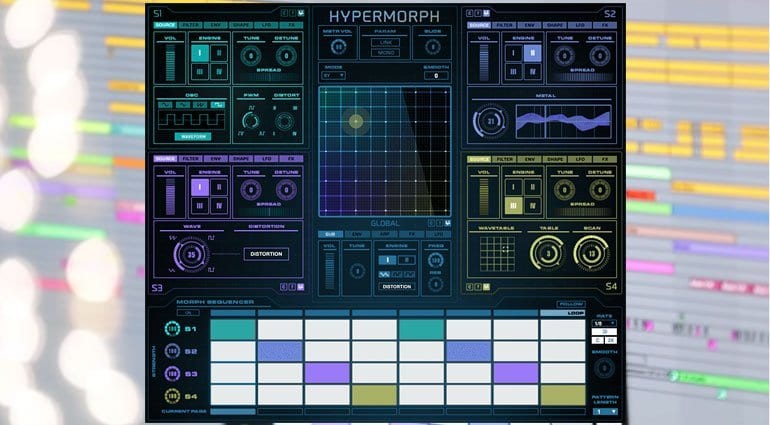Click the highlighted save icon in S1 header
The height and width of the screenshot is (425, 770).
point(301,13)
